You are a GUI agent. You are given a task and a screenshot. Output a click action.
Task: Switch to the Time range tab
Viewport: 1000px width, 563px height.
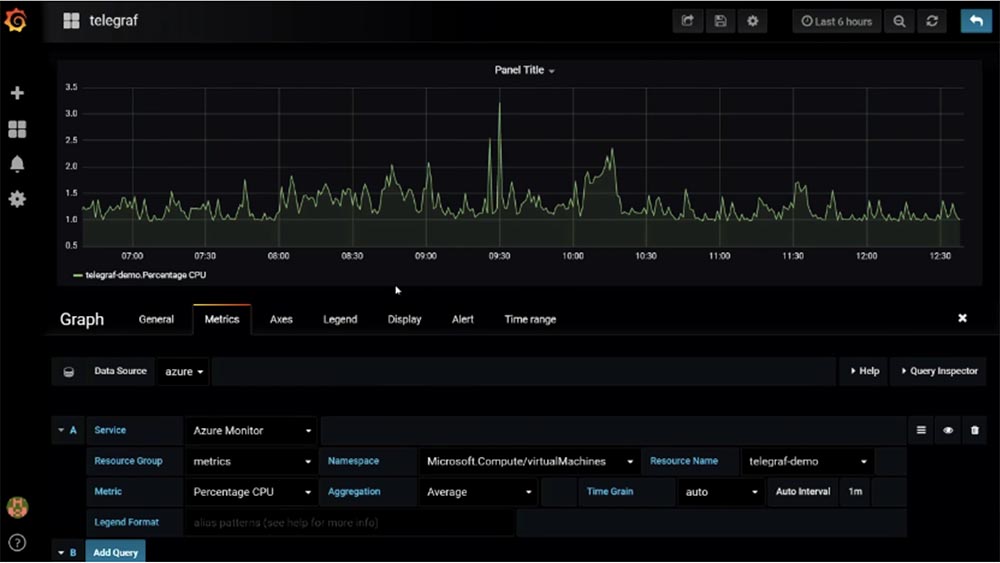pos(530,319)
